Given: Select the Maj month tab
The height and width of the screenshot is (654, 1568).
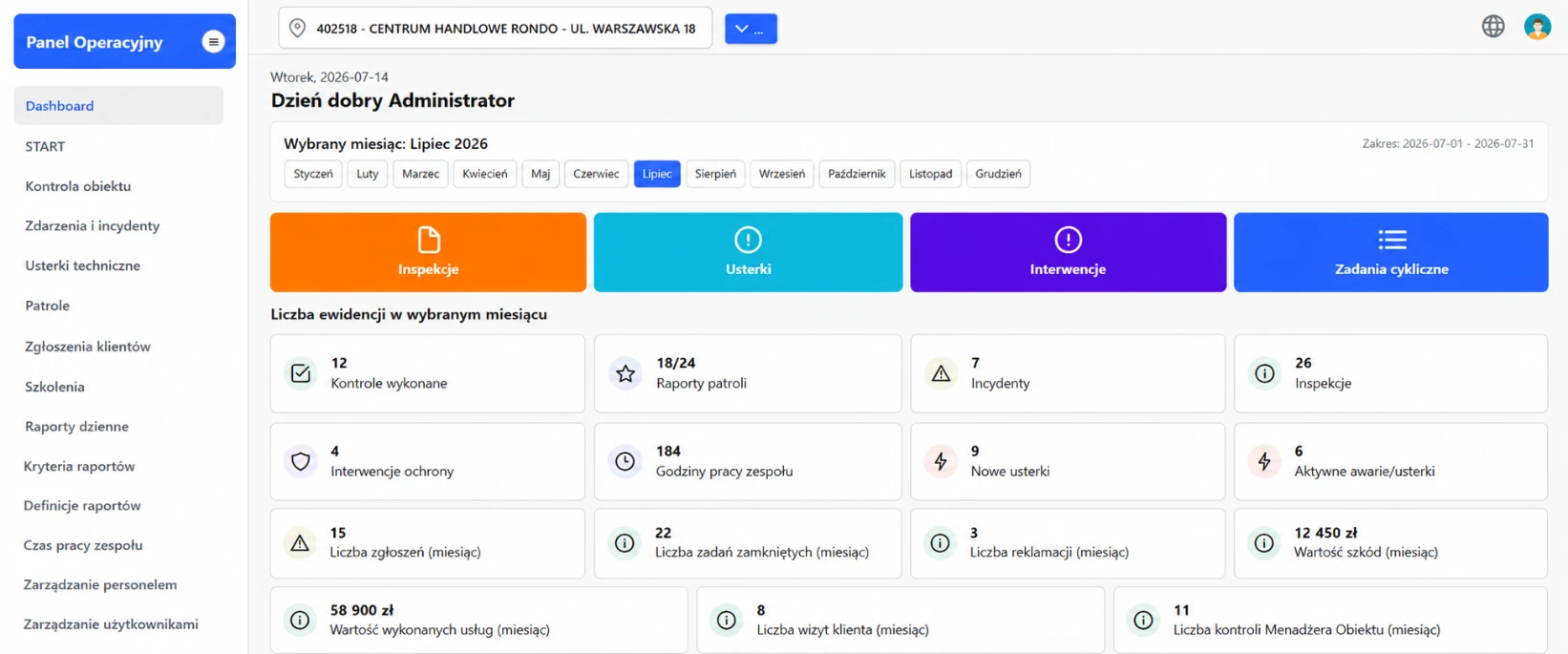Looking at the screenshot, I should [540, 174].
